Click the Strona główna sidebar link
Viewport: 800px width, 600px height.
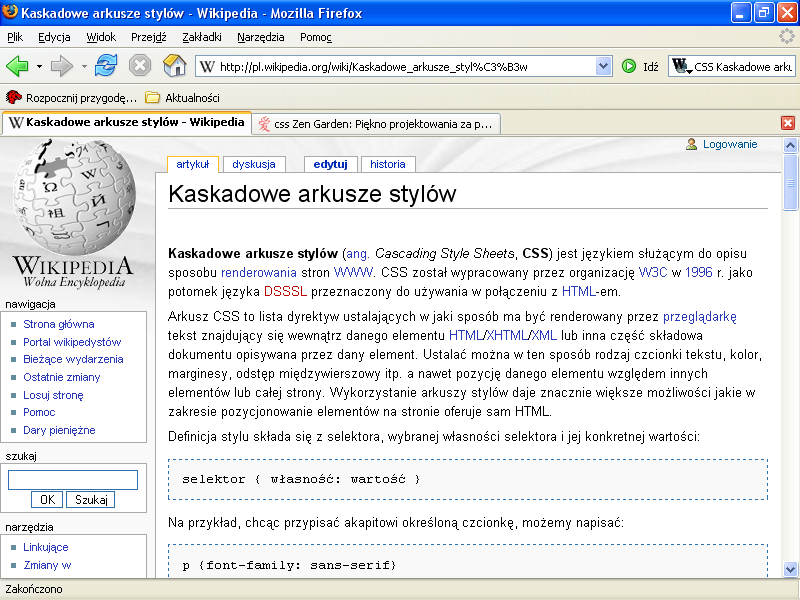click(59, 324)
